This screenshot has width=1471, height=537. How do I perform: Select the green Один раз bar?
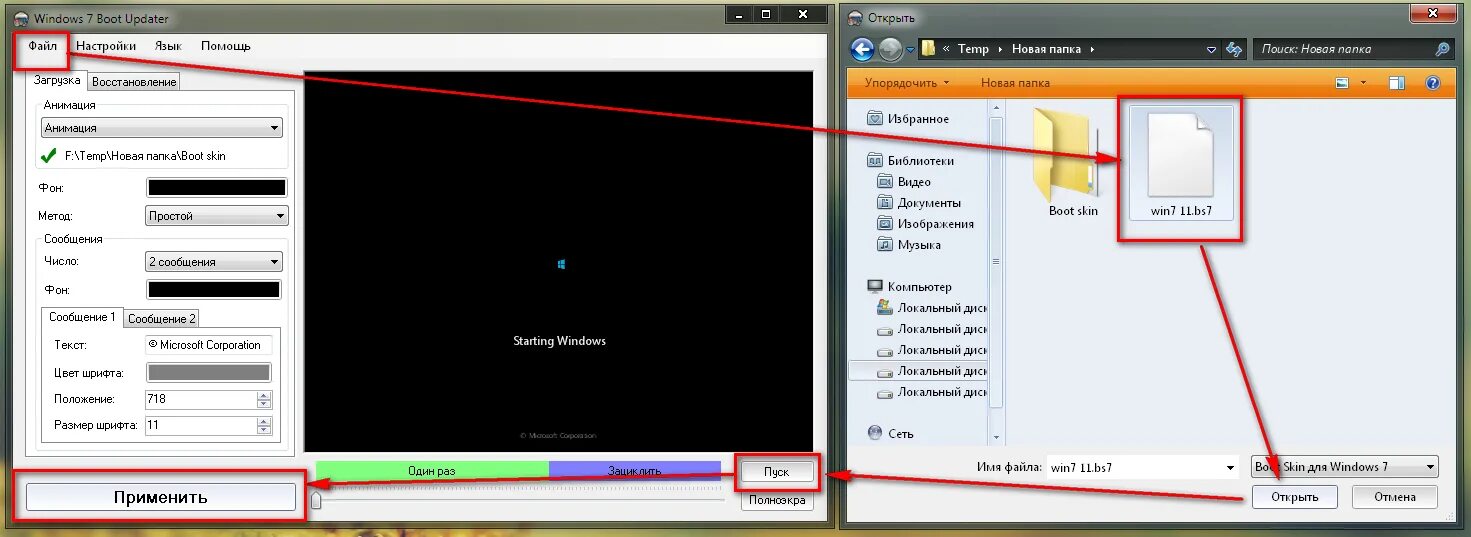[x=432, y=471]
